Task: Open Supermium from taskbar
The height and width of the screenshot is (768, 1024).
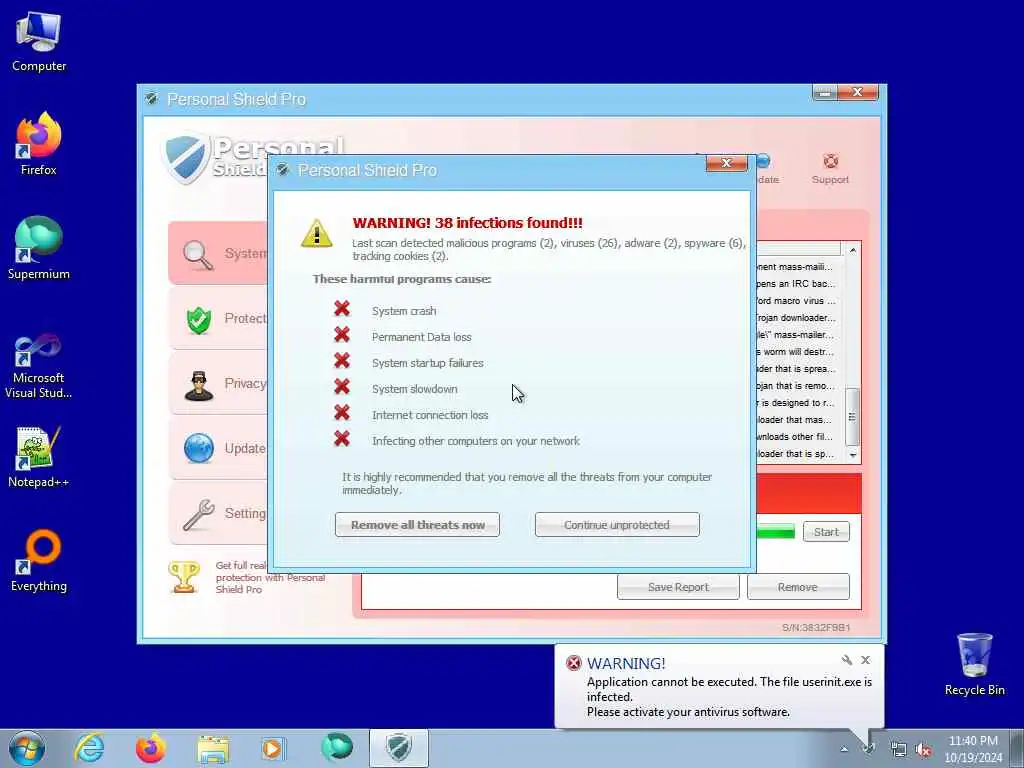Action: click(x=336, y=748)
